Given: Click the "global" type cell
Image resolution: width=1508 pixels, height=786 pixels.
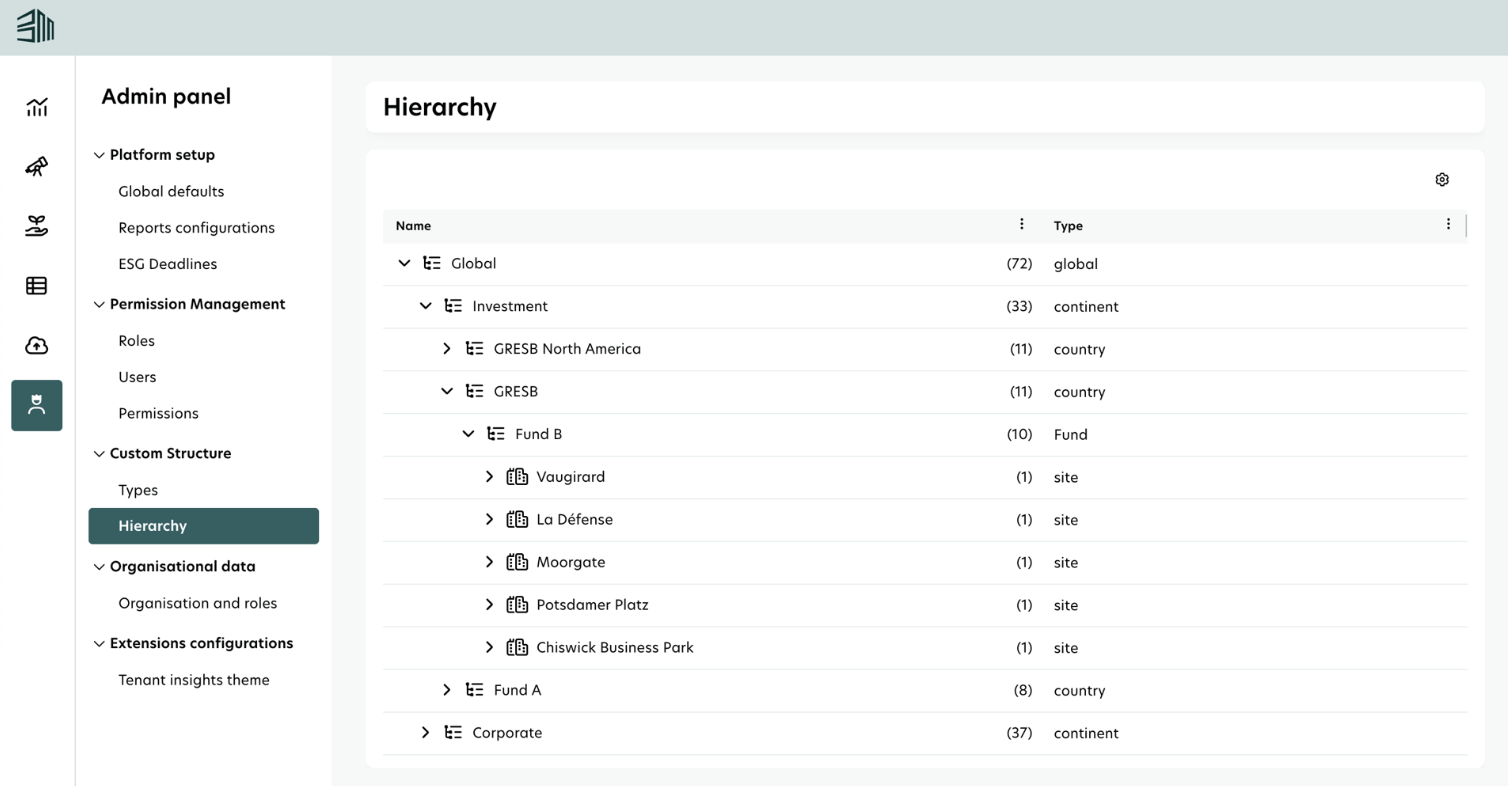Looking at the screenshot, I should coord(1076,264).
